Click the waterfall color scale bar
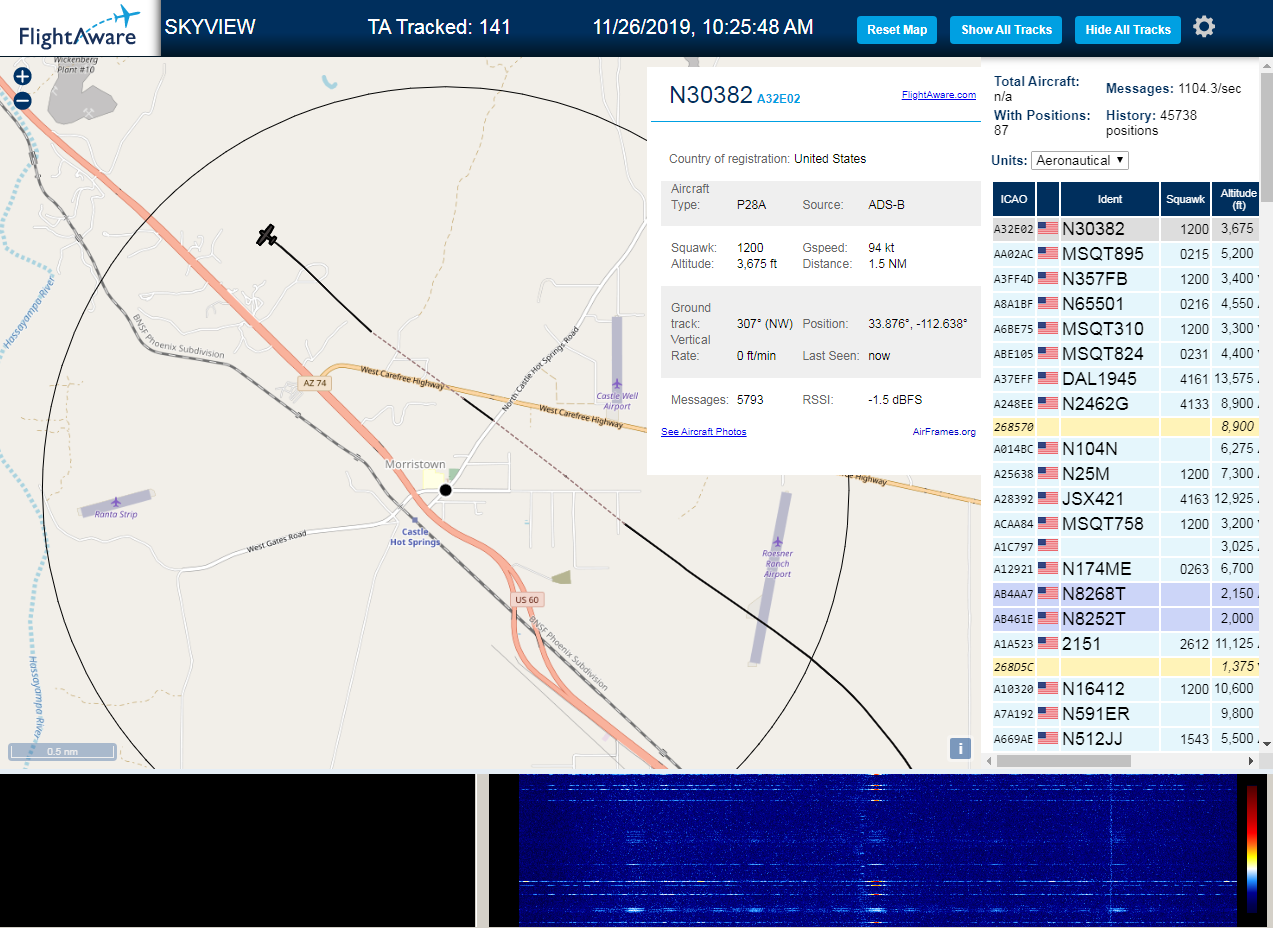The width and height of the screenshot is (1273, 929). [x=1253, y=848]
